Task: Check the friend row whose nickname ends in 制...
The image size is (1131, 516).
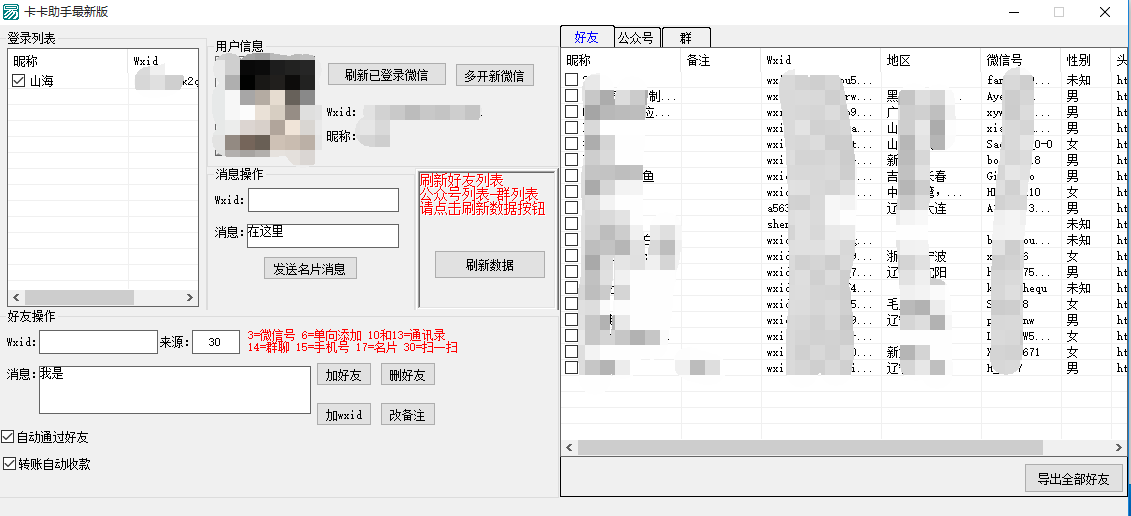Action: (x=571, y=95)
